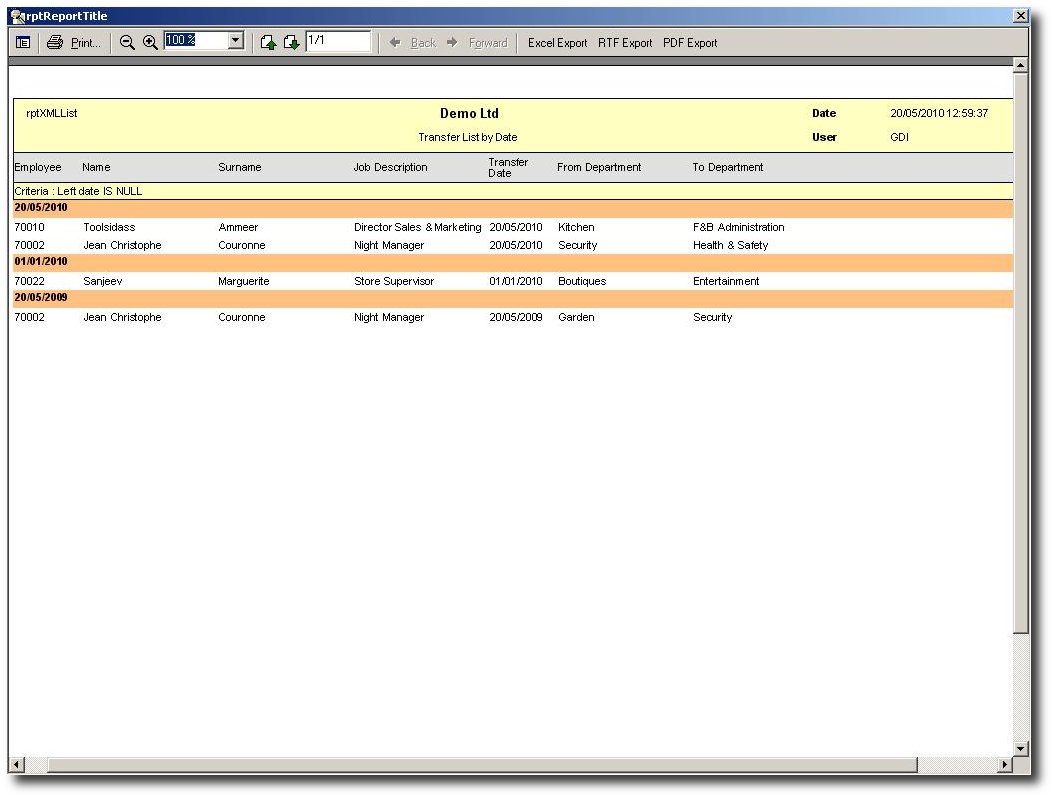
Task: Click the RTF Export button
Action: tap(625, 43)
